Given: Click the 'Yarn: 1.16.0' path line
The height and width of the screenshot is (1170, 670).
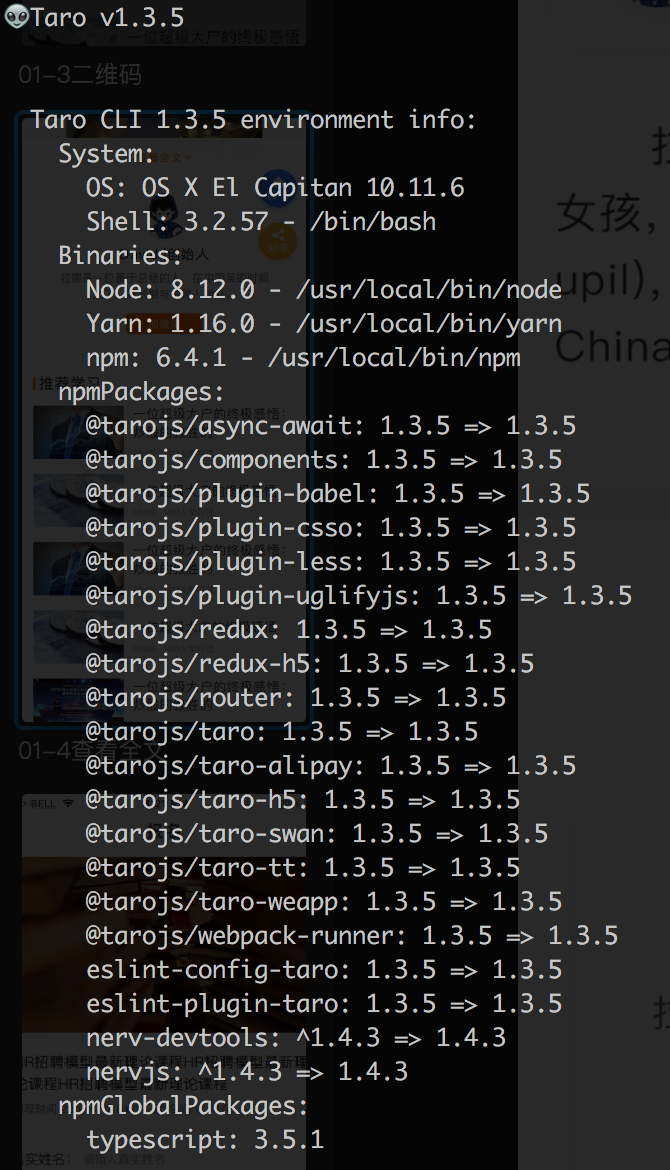Looking at the screenshot, I should pyautogui.click(x=324, y=324).
